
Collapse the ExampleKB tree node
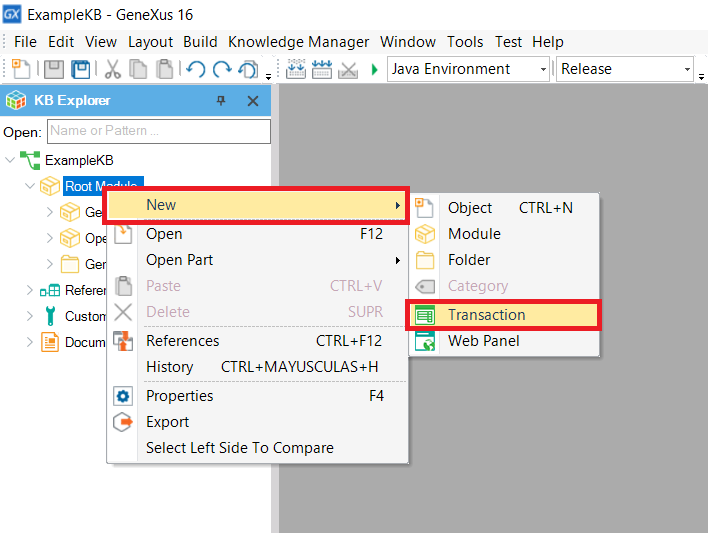[x=10, y=160]
